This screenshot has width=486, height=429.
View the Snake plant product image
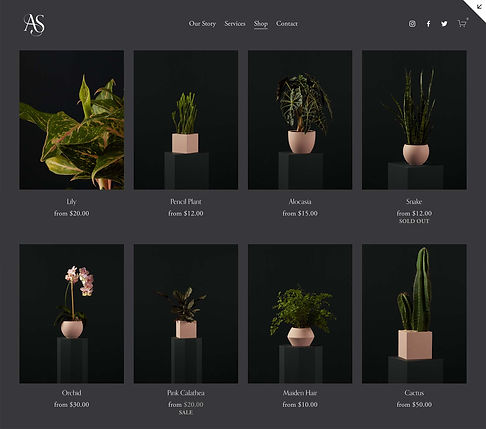click(x=414, y=120)
